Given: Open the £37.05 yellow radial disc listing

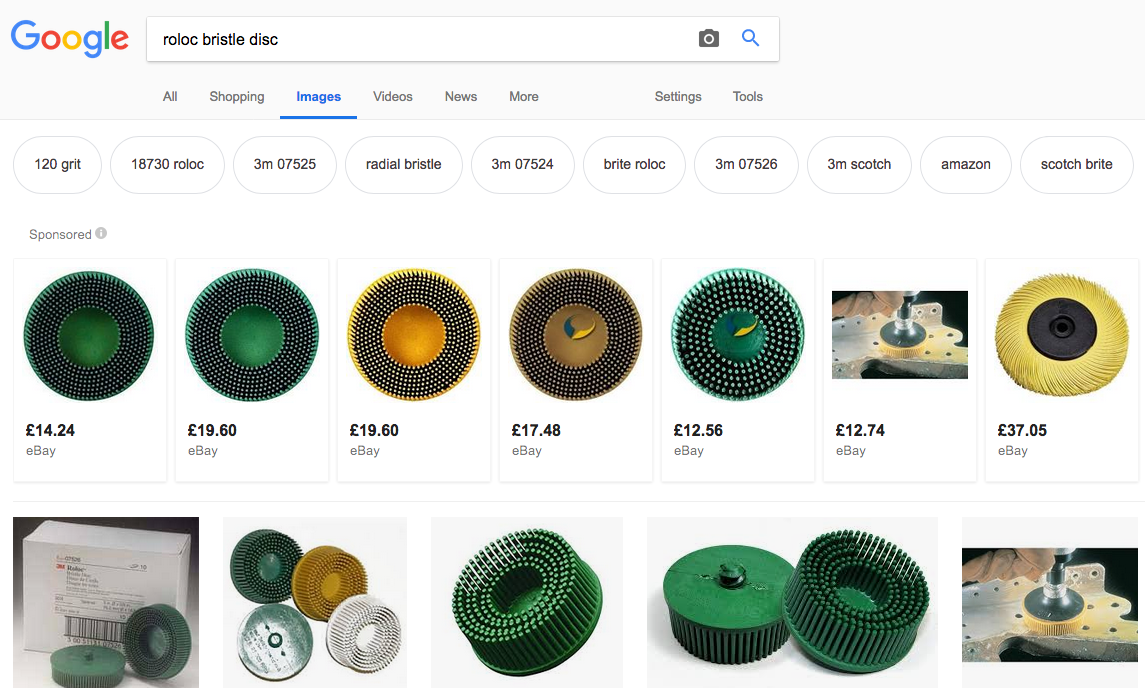Looking at the screenshot, I should pos(1062,370).
